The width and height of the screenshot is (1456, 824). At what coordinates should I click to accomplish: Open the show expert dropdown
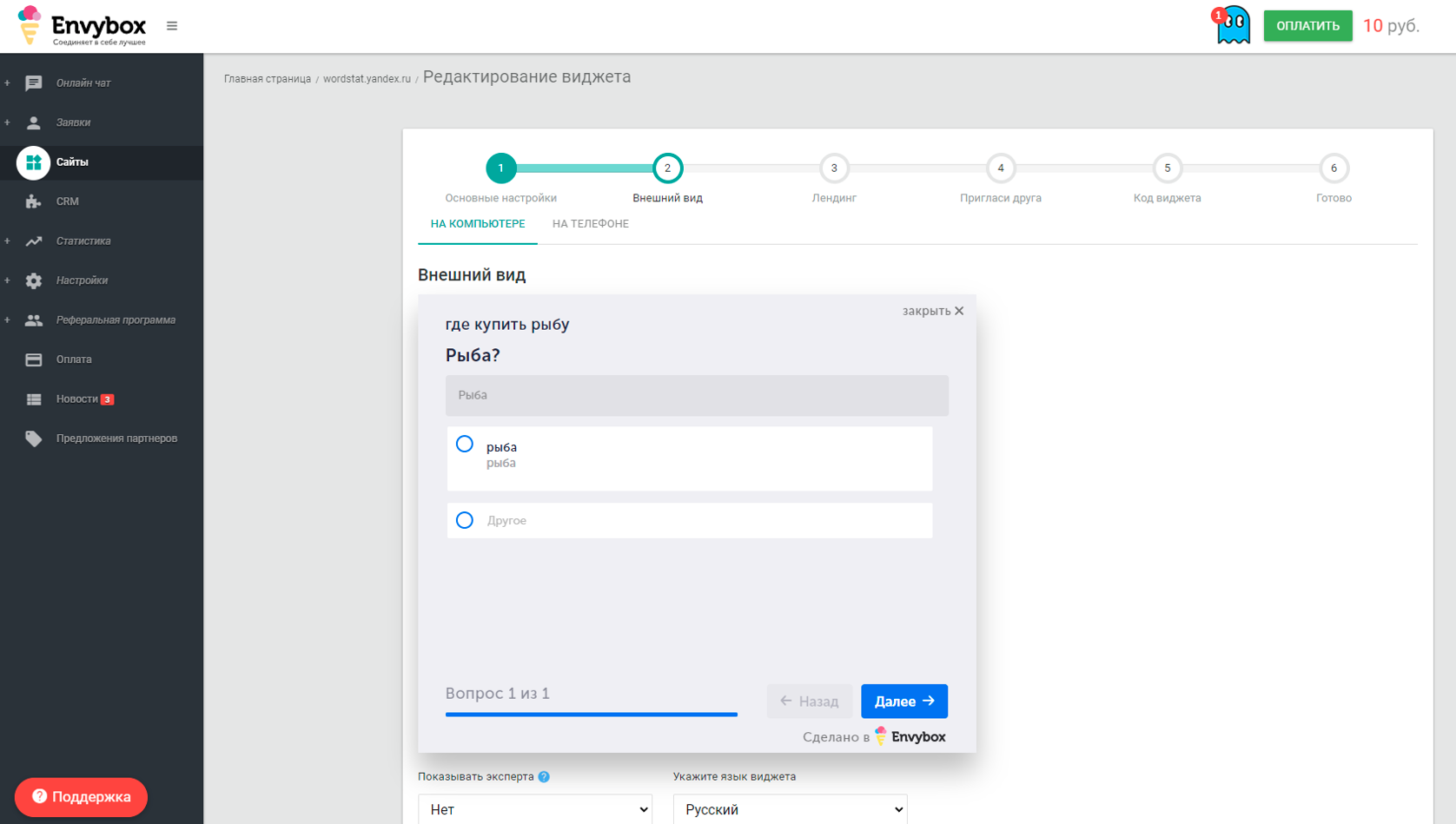click(535, 809)
